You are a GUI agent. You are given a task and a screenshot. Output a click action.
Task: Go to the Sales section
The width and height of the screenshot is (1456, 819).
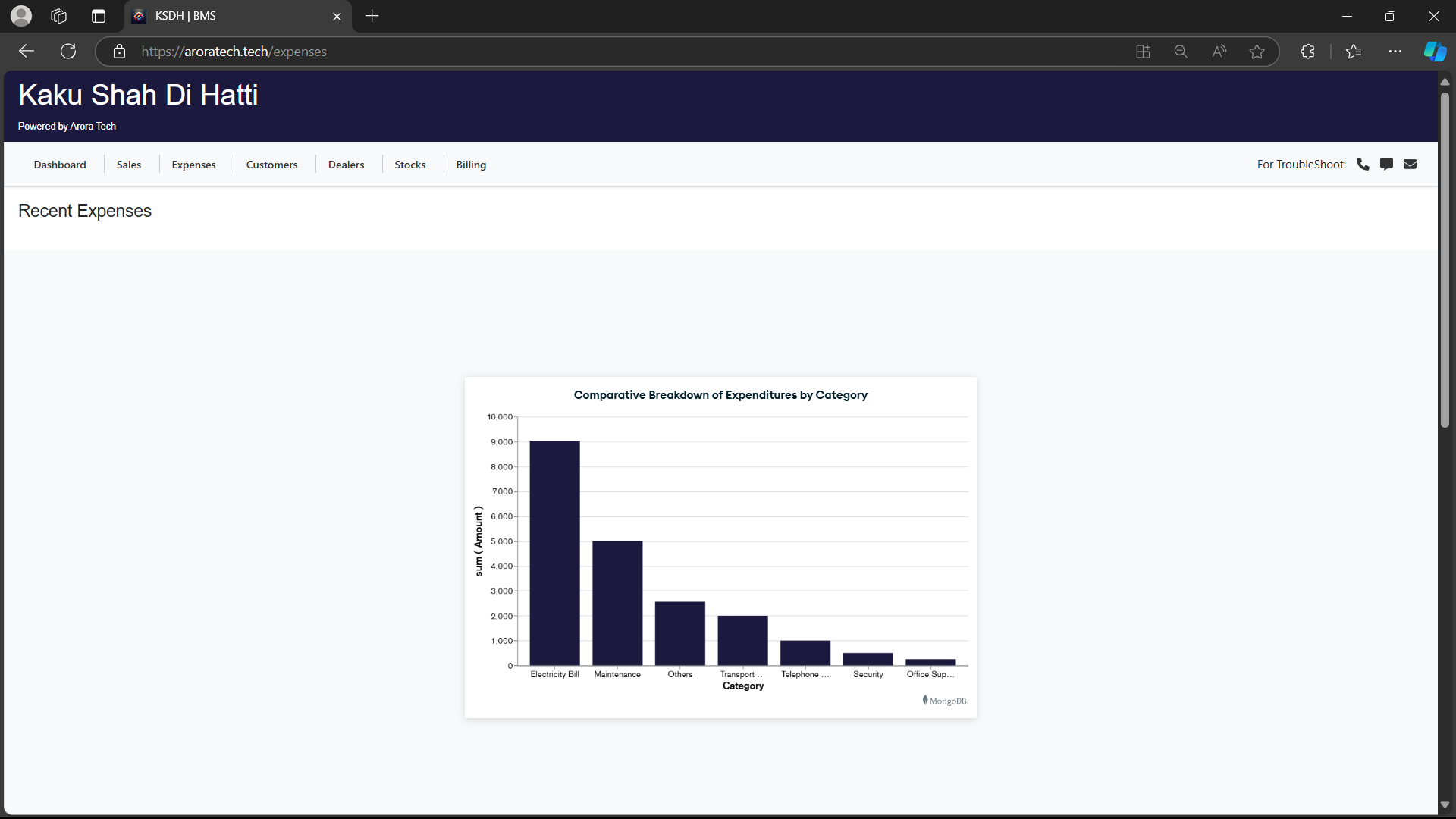click(x=129, y=165)
